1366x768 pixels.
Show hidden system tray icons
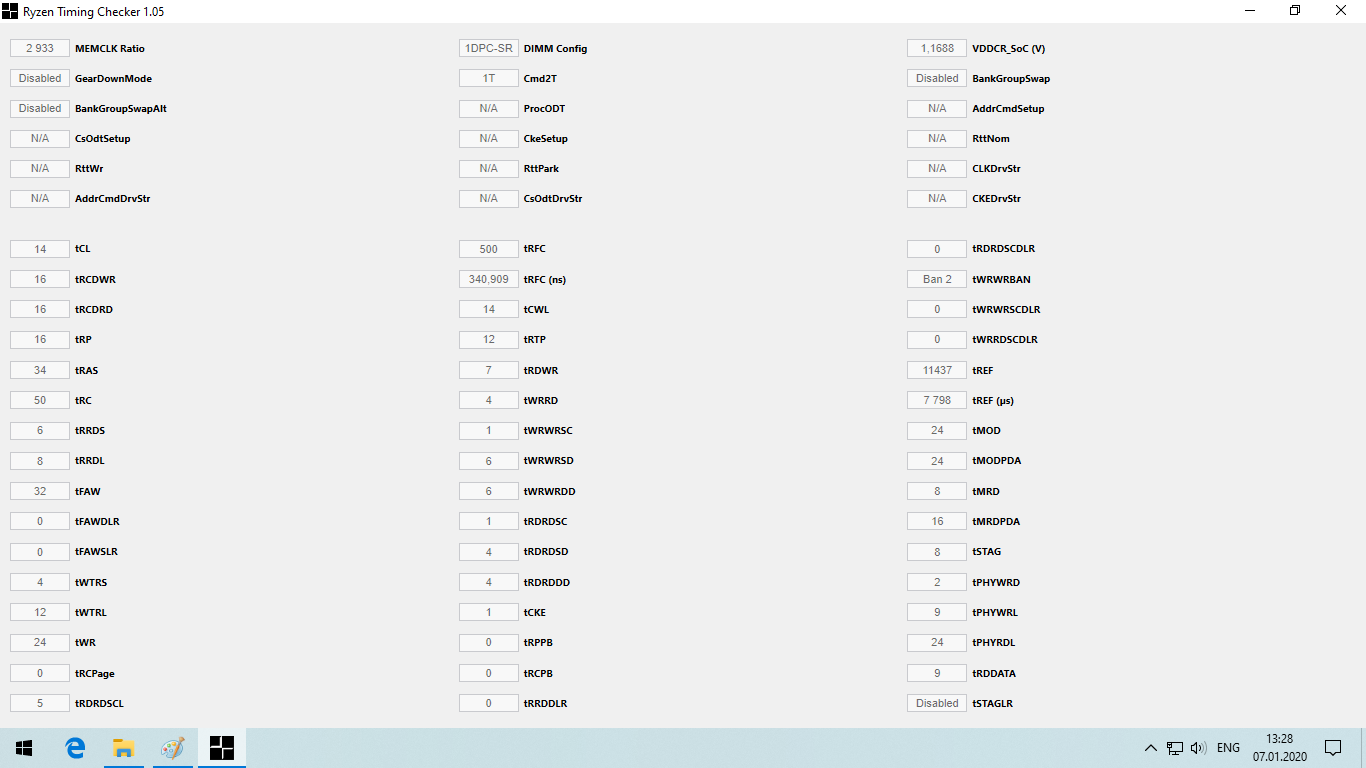tap(1150, 748)
